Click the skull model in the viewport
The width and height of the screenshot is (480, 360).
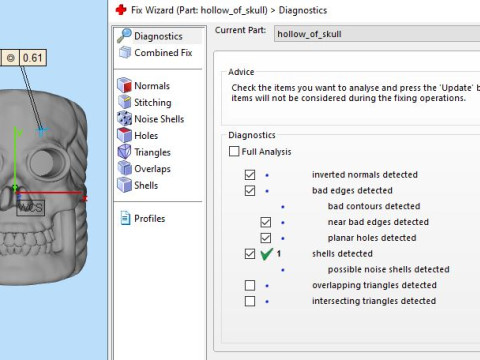click(x=43, y=187)
